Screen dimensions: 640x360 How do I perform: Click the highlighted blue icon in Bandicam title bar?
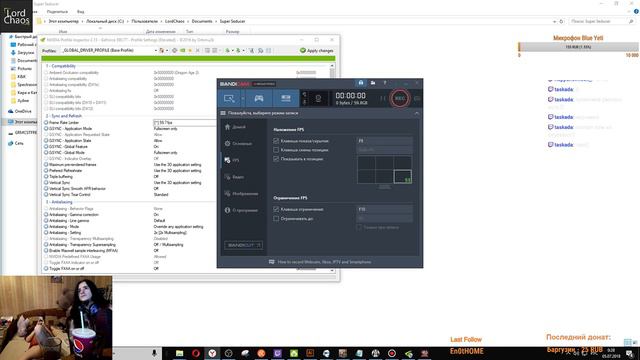(361, 83)
